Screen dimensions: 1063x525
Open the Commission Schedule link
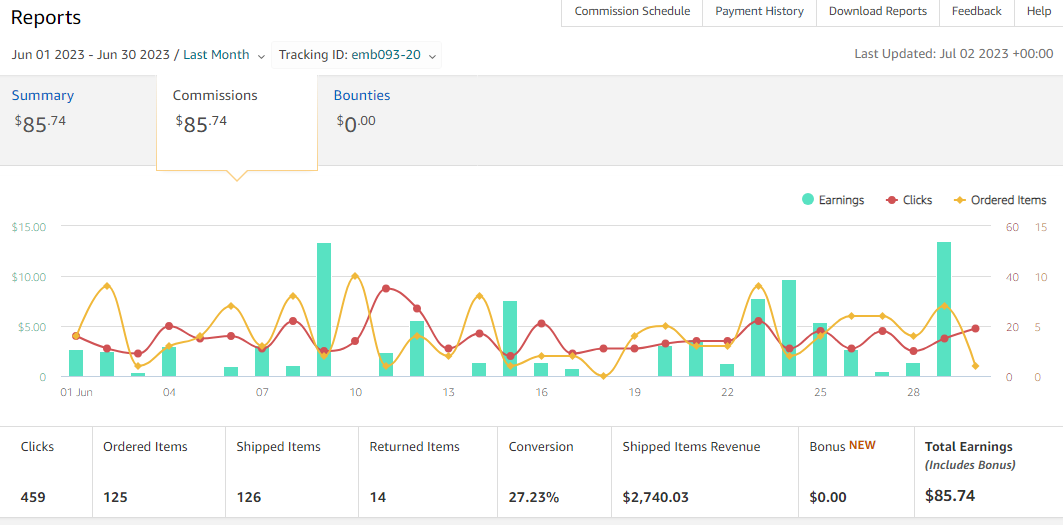pos(632,12)
